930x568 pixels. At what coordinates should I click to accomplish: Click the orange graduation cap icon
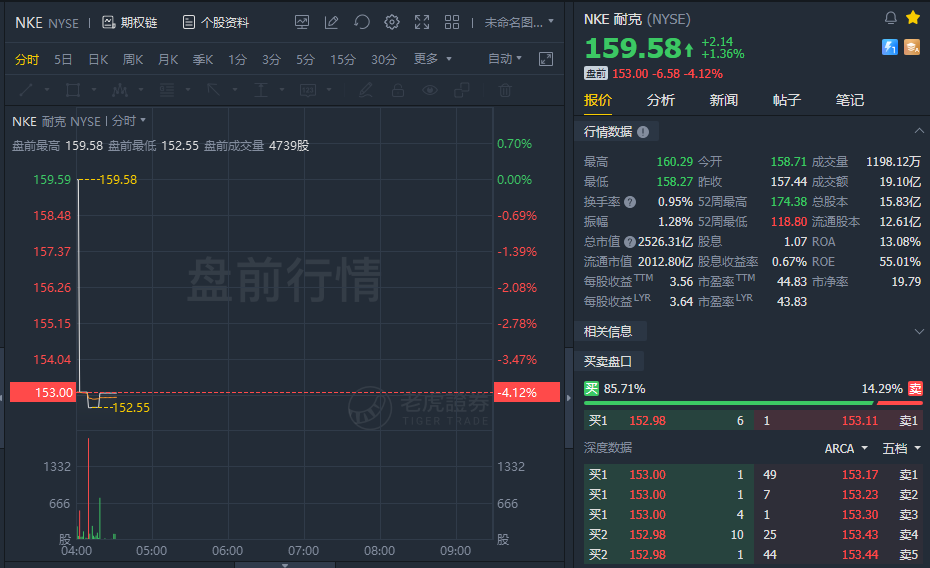912,47
